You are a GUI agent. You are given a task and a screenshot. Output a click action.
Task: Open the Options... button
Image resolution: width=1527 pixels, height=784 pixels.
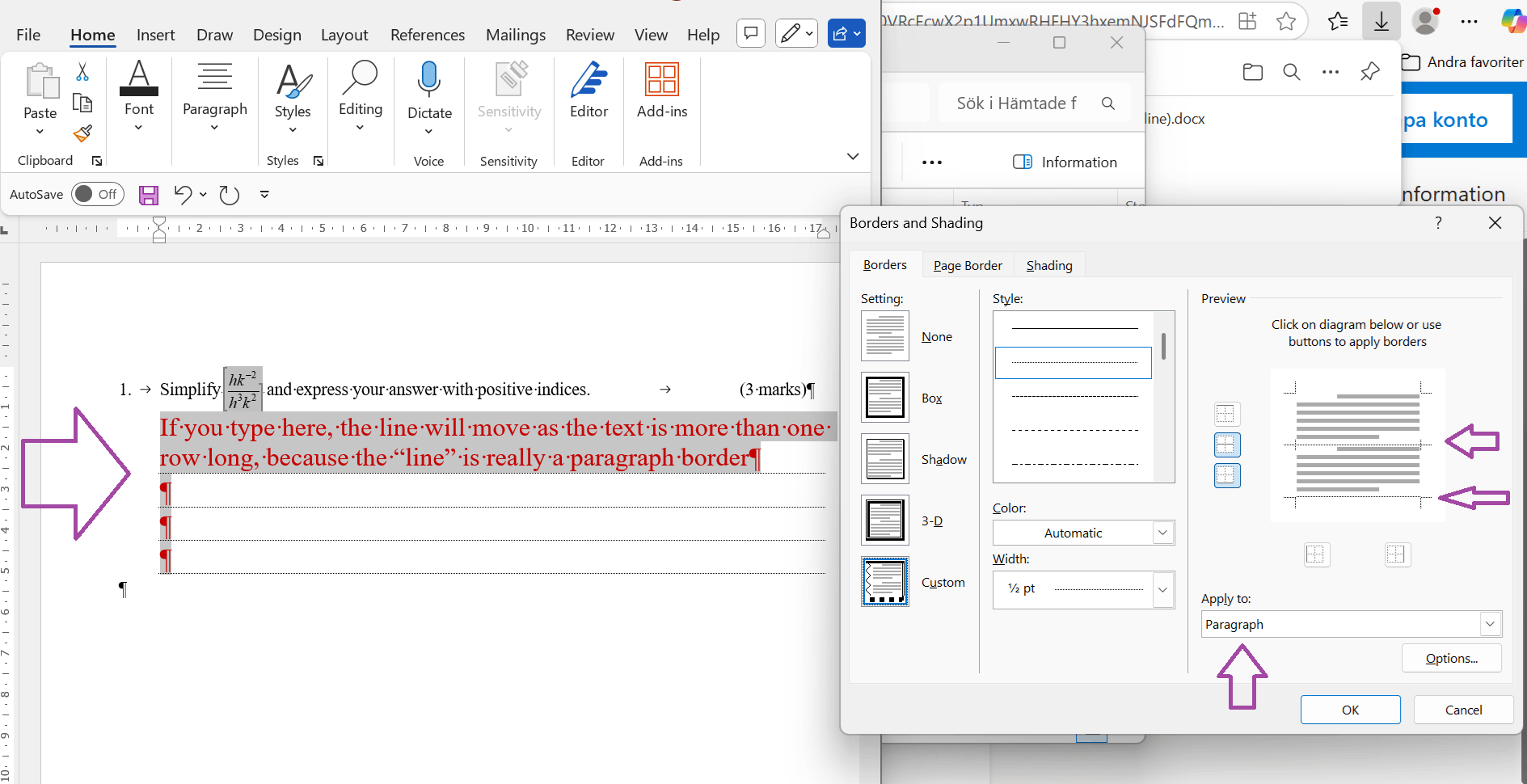point(1452,658)
